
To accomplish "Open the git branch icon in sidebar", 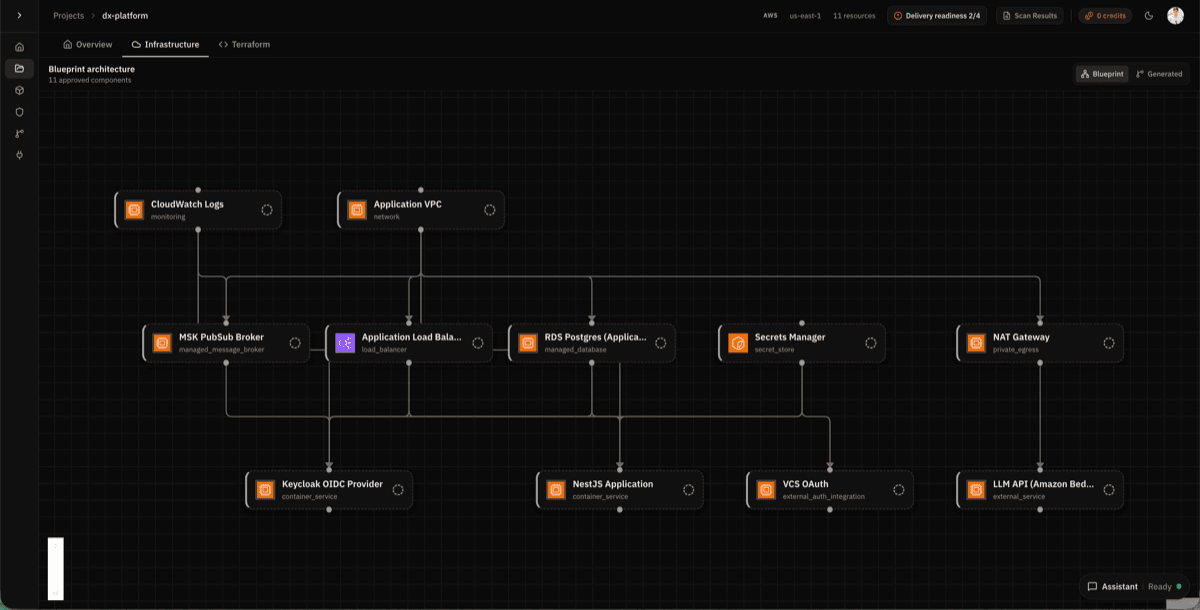I will click(x=19, y=133).
